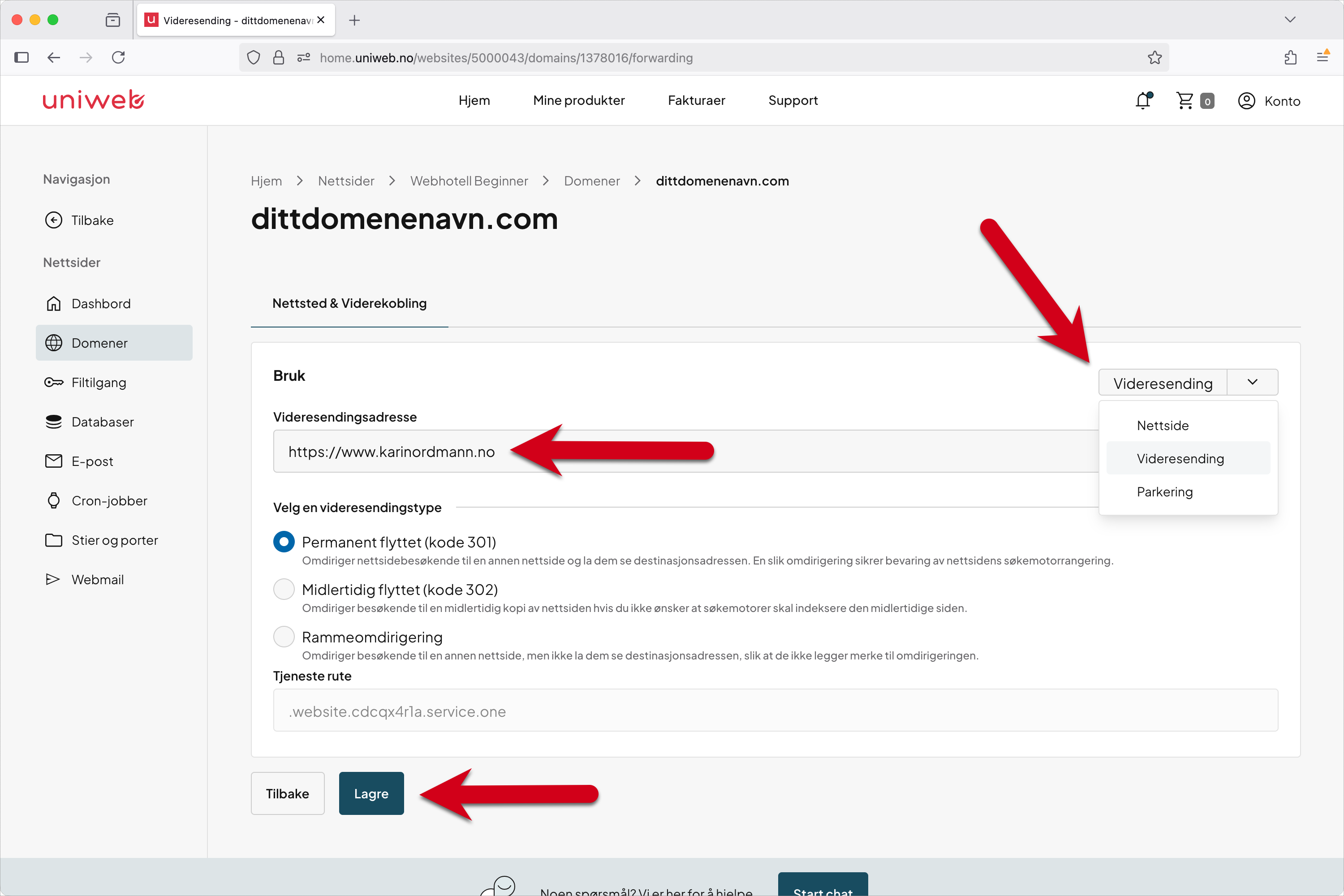Click dittdomenenavn.com in the breadcrumb
This screenshot has width=1344, height=896.
722,181
